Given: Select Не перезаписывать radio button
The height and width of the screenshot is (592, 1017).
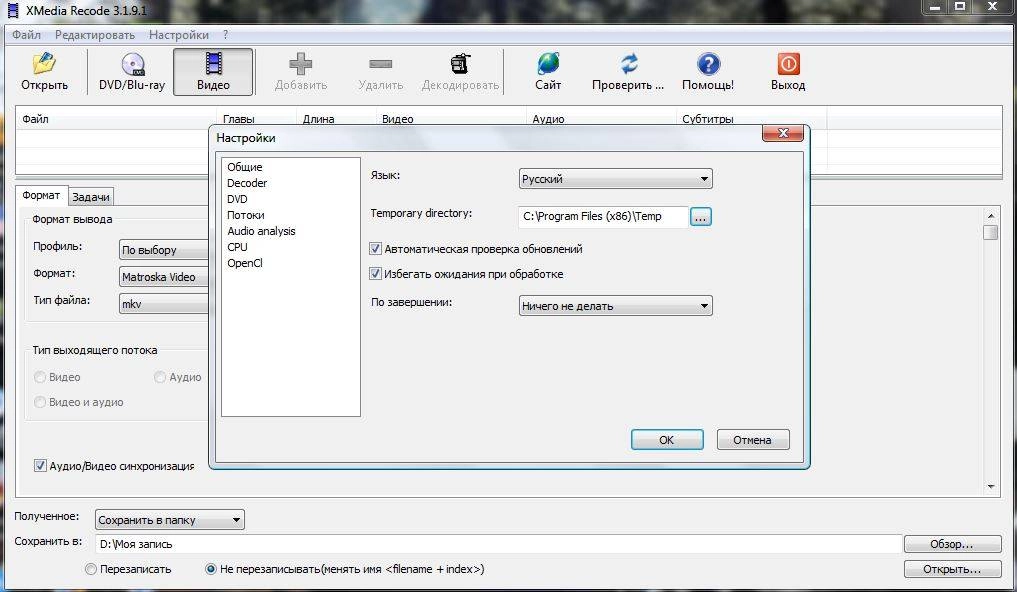Looking at the screenshot, I should [x=210, y=569].
